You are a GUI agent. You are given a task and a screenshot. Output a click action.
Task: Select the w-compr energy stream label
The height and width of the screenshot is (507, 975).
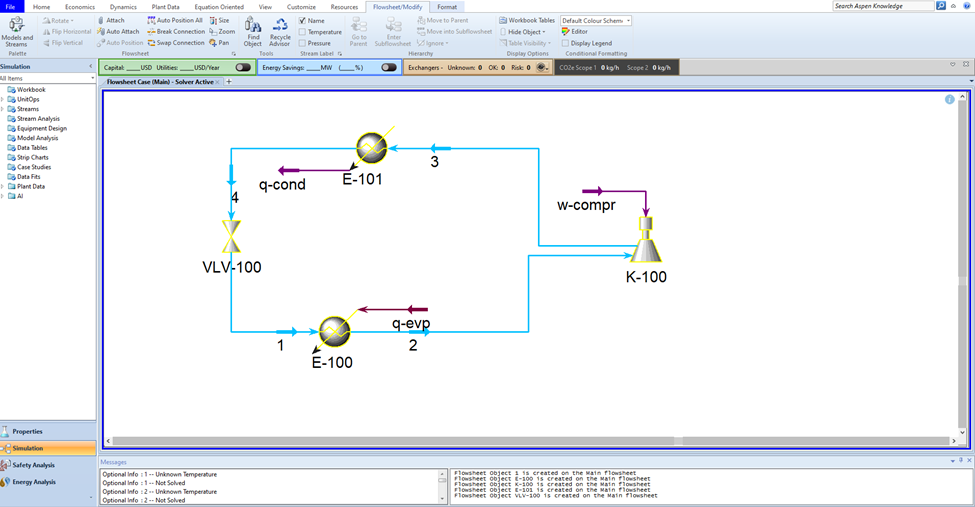(586, 205)
